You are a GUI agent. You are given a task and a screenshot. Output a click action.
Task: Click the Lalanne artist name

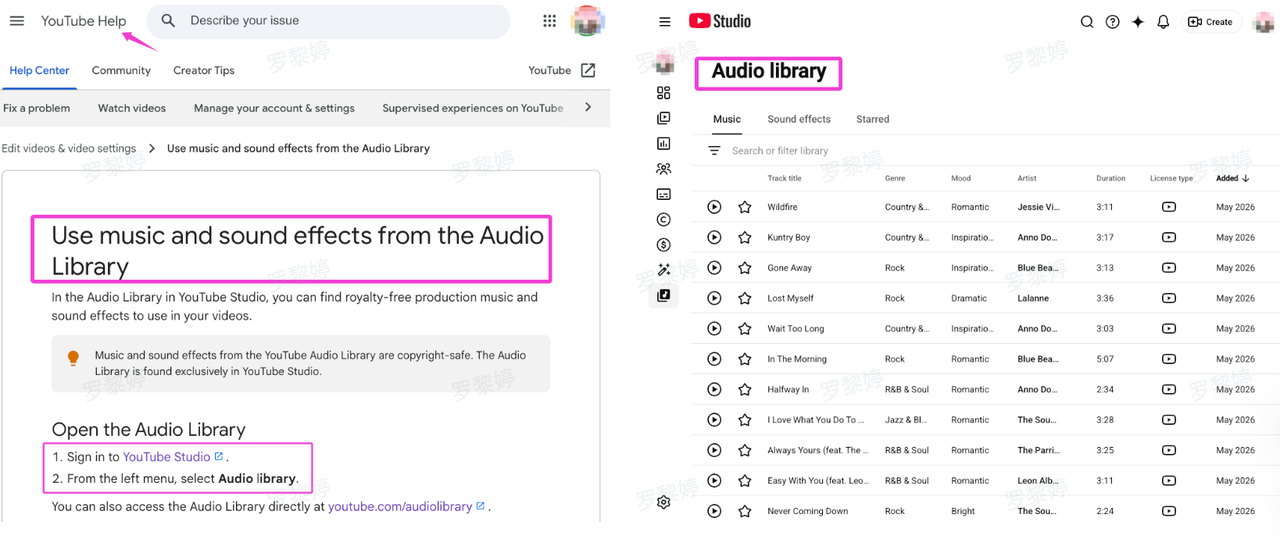[x=1033, y=298]
